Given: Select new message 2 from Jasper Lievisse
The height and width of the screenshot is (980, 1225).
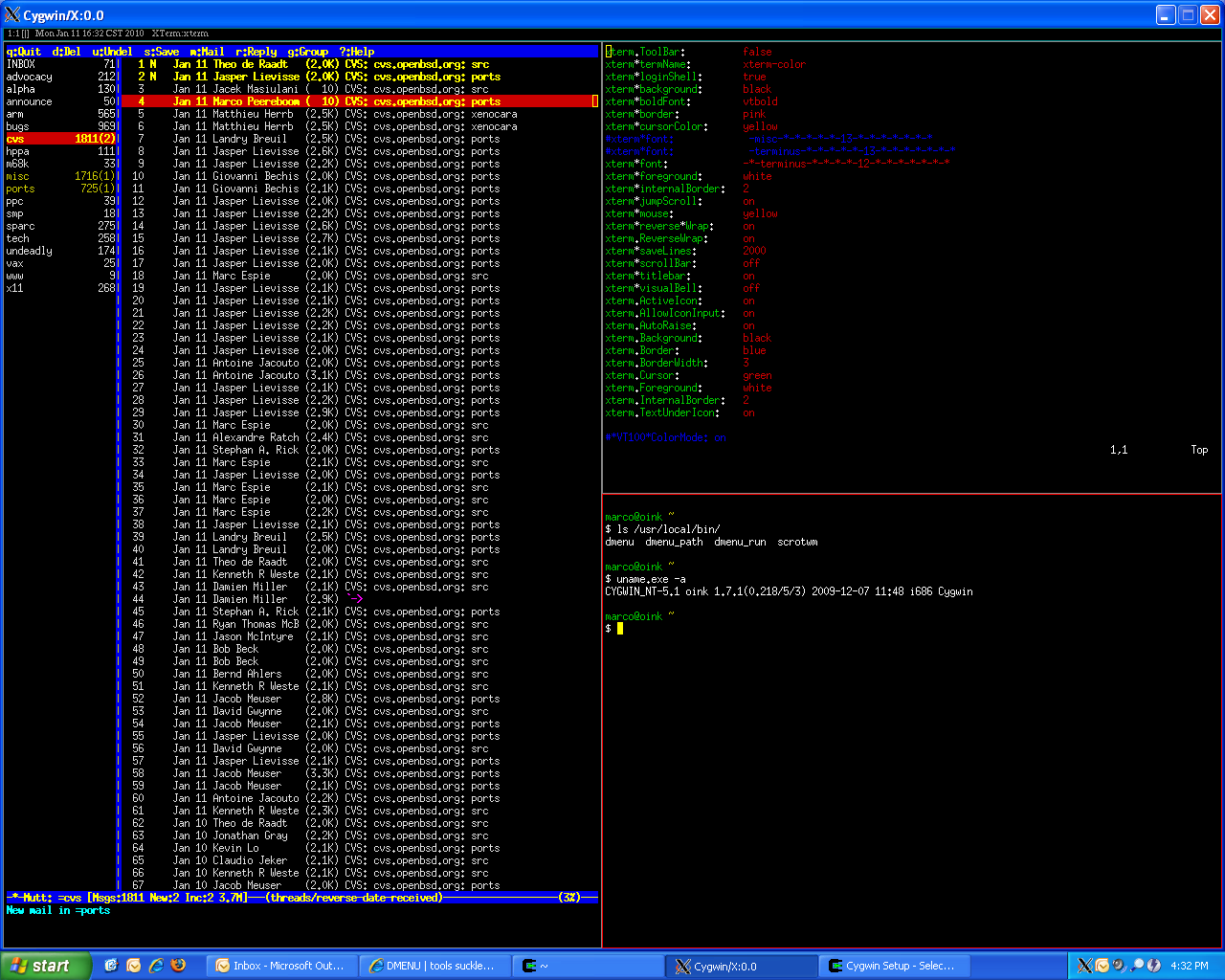Looking at the screenshot, I should click(x=360, y=77).
